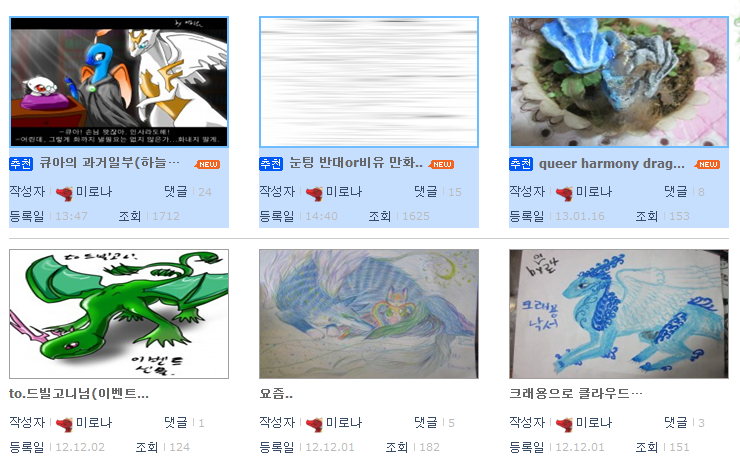Open the comic panel thumbnail with white dragon
Viewport: 740px width, 463px height.
click(119, 82)
